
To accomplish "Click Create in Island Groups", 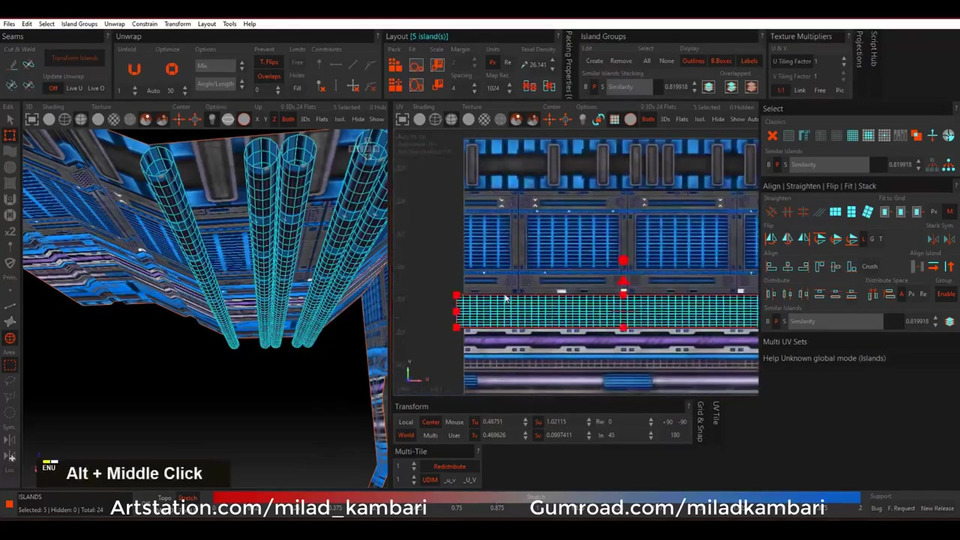I will pyautogui.click(x=594, y=61).
